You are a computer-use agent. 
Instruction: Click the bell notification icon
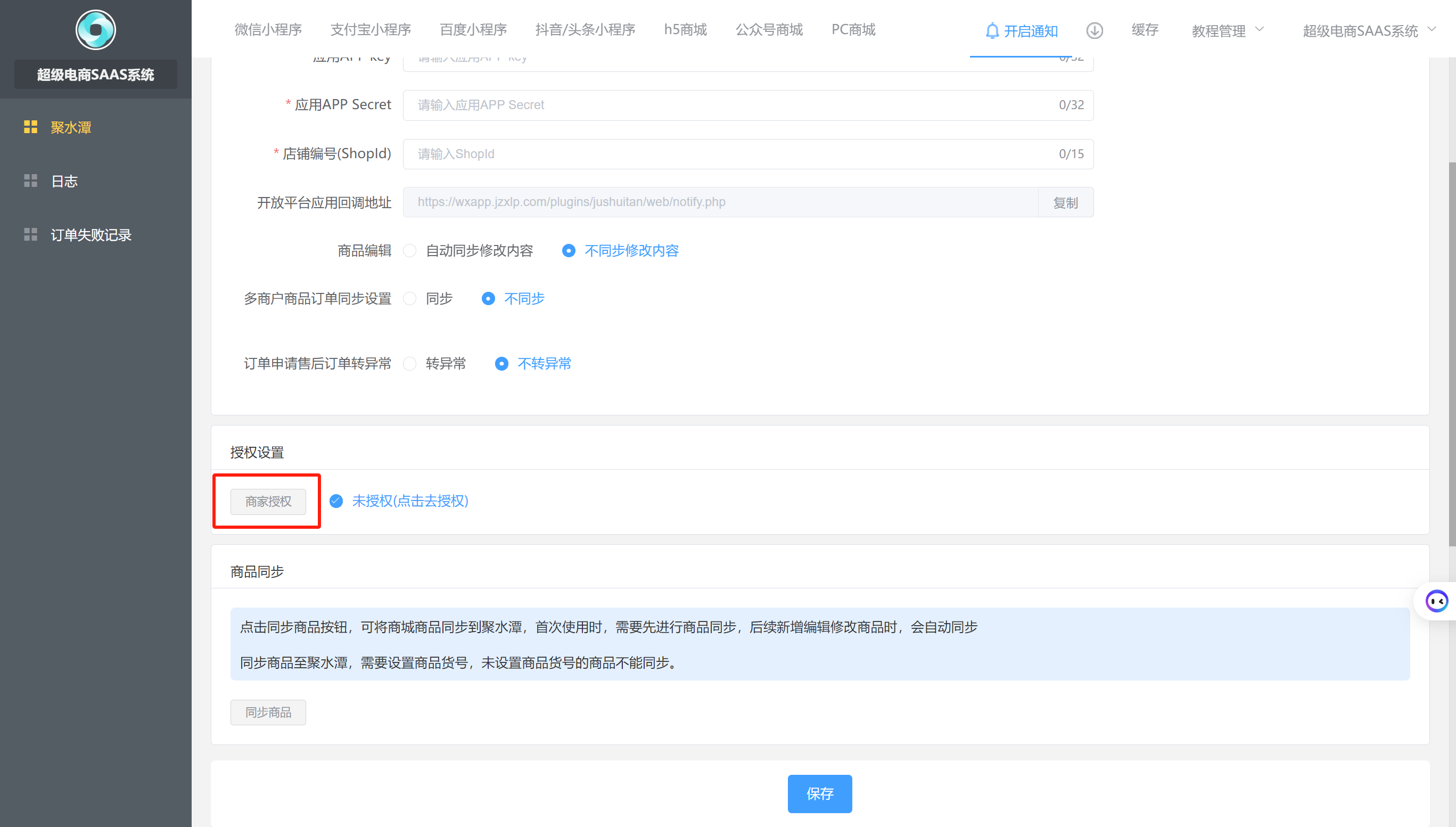[992, 31]
